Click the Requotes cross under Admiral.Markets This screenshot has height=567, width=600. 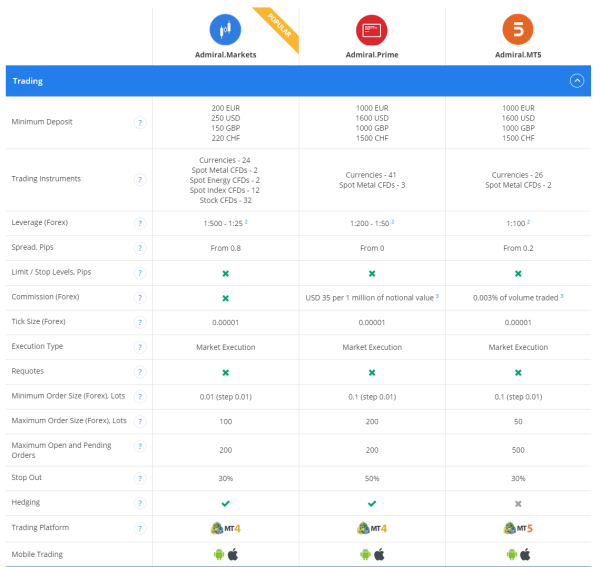click(225, 373)
